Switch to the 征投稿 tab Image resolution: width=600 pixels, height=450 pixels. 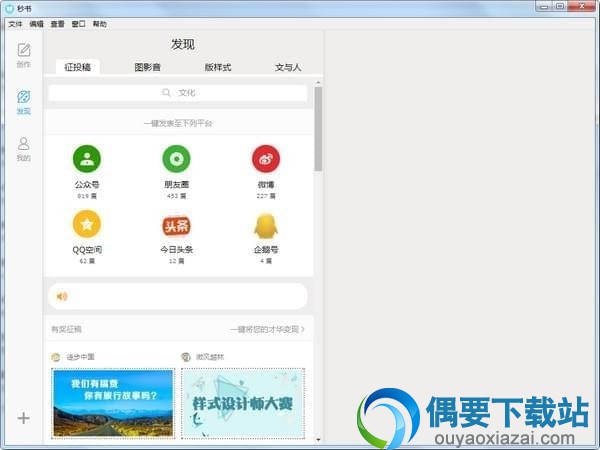78,67
